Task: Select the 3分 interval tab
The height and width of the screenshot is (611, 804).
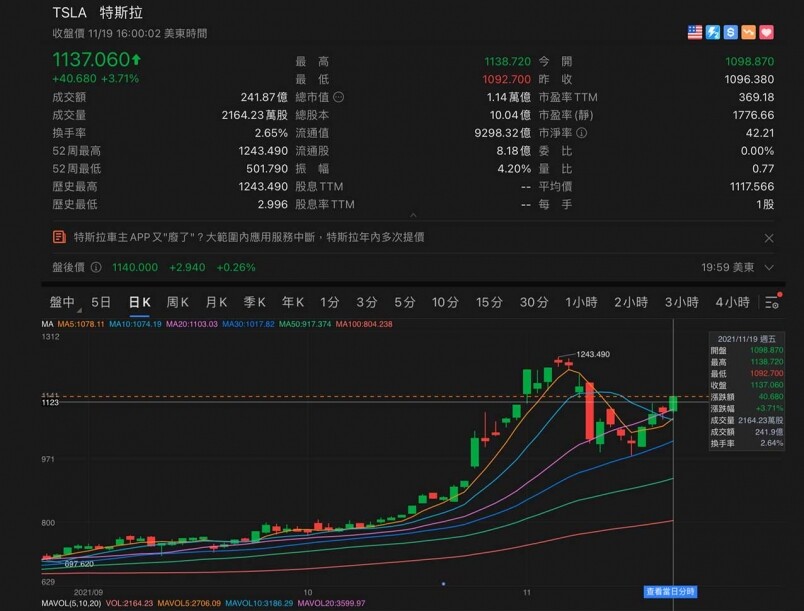Action: click(367, 302)
